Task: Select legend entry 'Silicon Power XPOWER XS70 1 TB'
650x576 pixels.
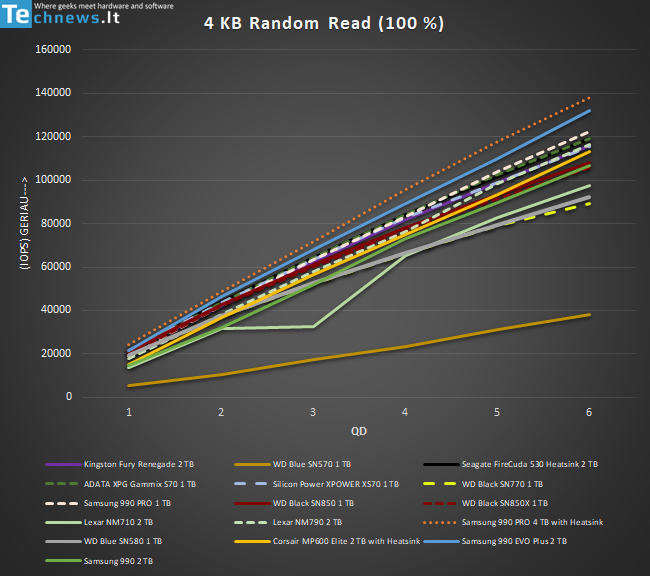Action: 317,484
